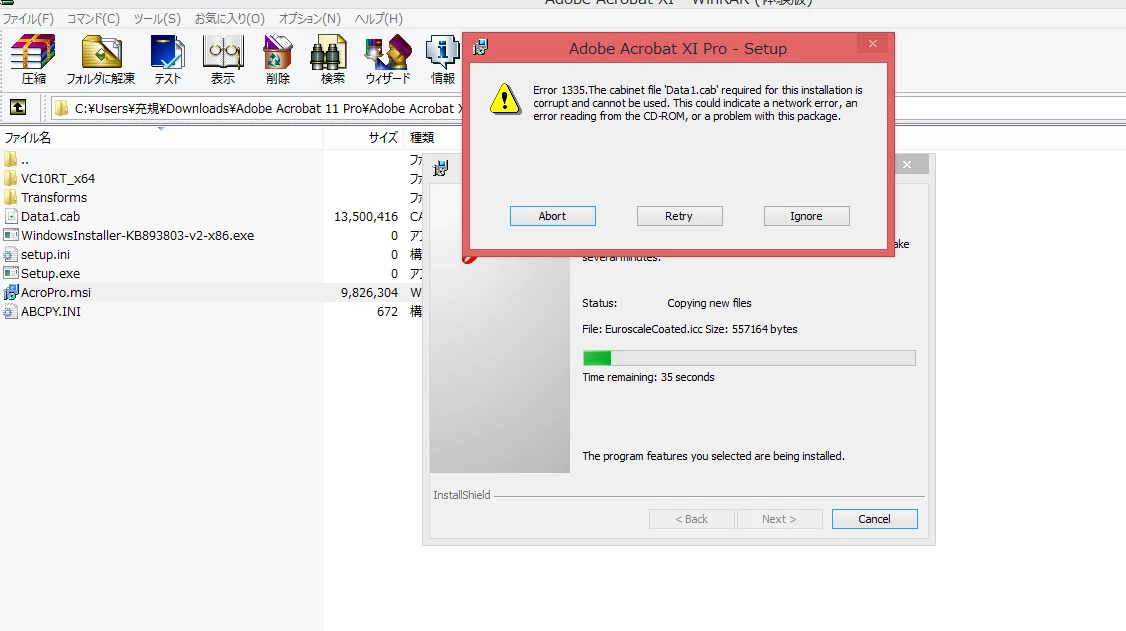The width and height of the screenshot is (1126, 631).
Task: Click the InstallShield label
Action: [462, 495]
